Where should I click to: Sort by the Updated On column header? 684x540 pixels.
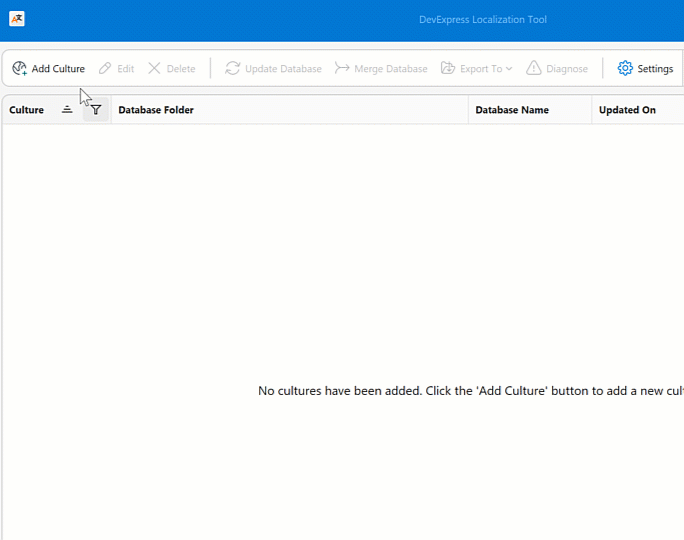(x=638, y=110)
